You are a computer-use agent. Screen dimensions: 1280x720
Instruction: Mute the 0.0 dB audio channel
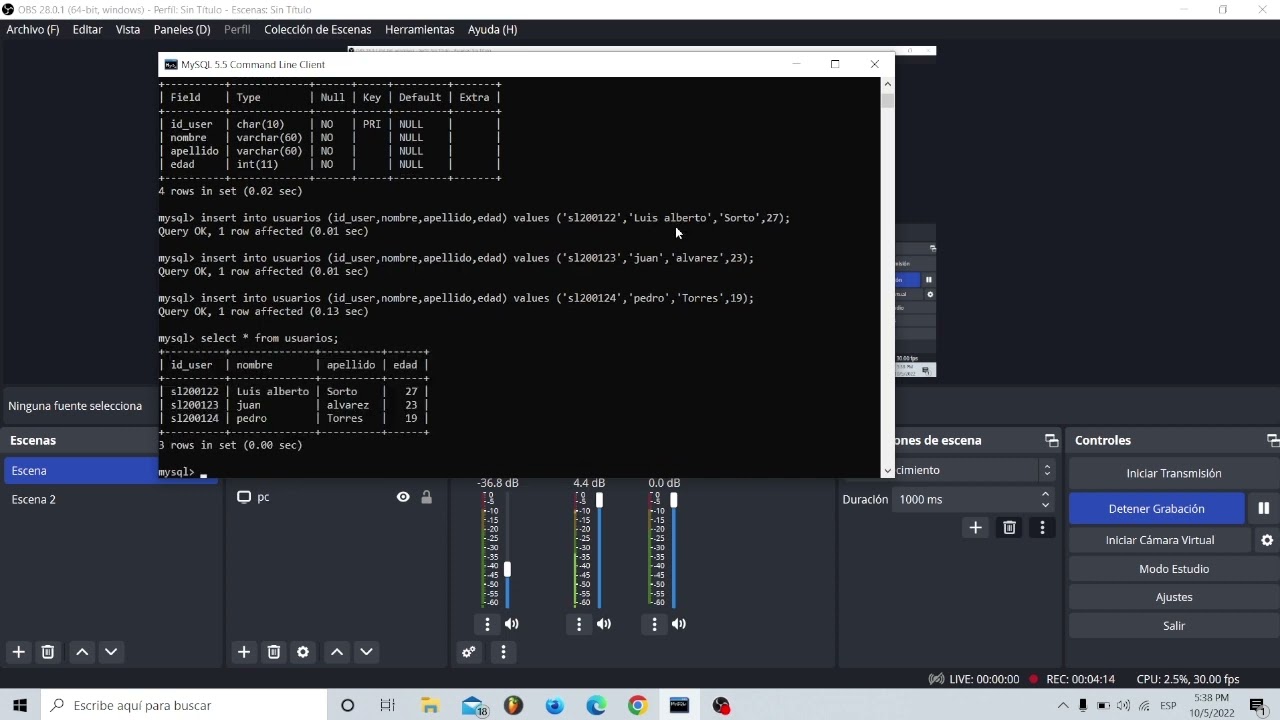point(679,624)
